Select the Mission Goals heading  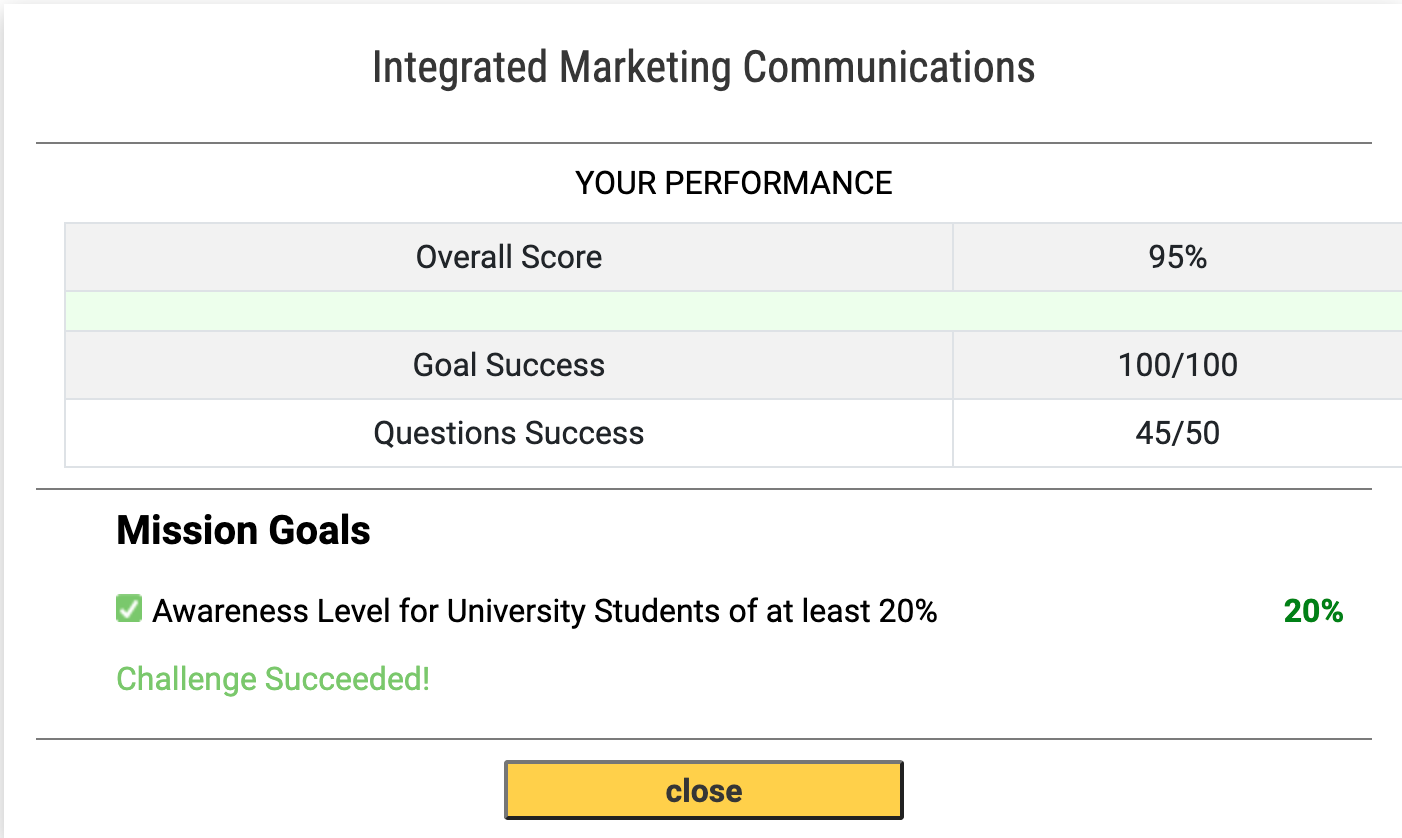tap(243, 530)
